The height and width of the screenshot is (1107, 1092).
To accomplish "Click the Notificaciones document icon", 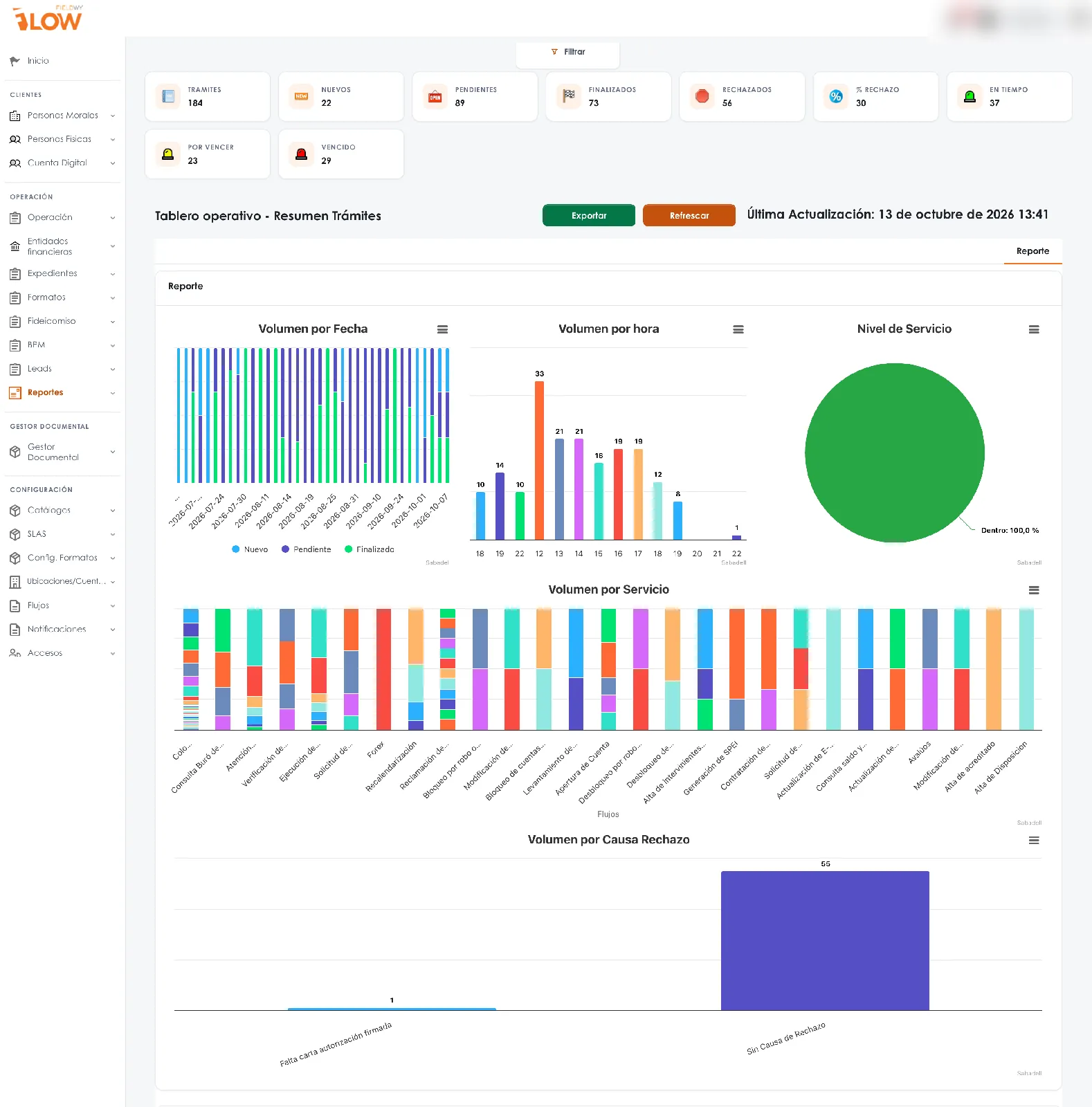I will click(15, 630).
